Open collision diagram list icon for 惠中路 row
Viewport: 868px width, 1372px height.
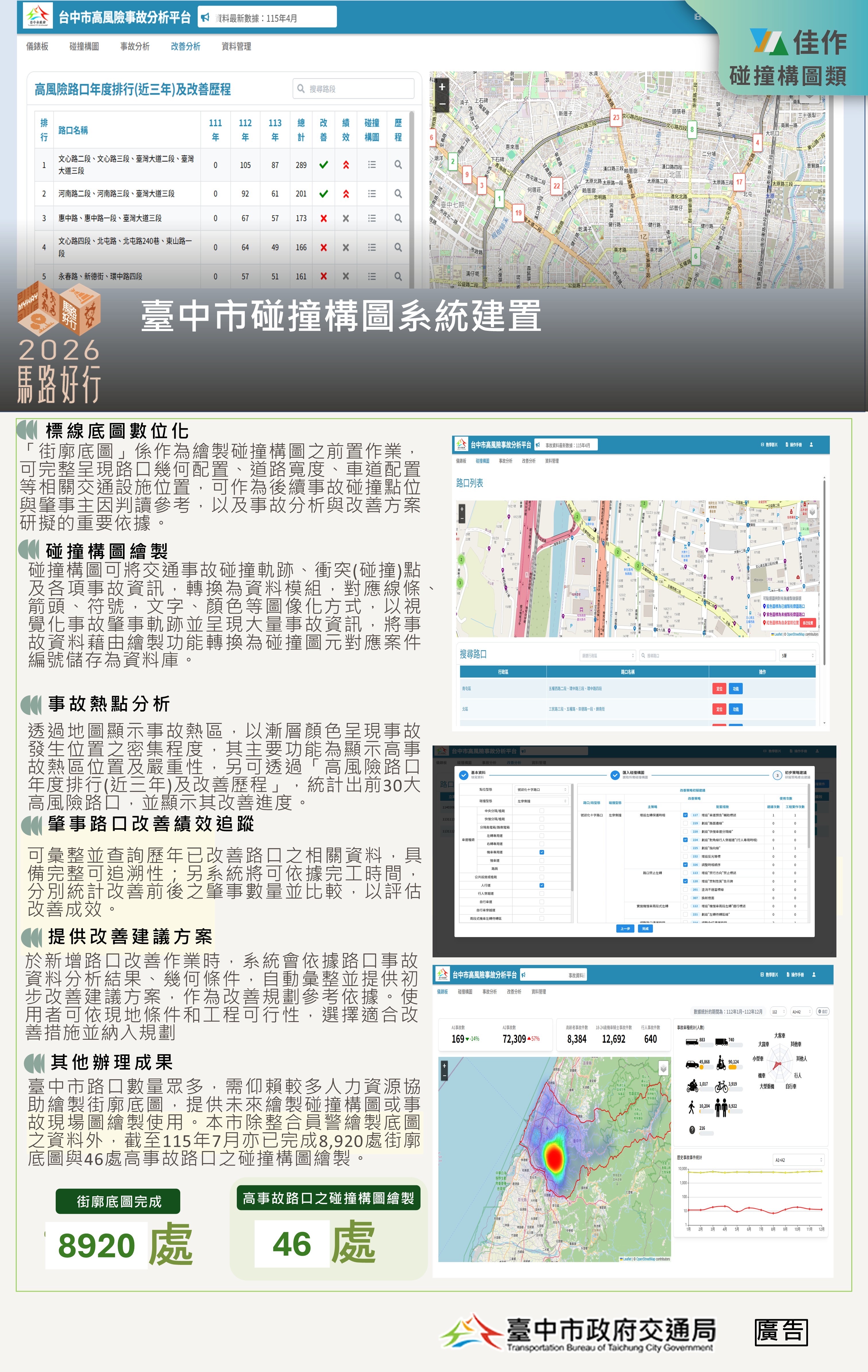tap(372, 218)
